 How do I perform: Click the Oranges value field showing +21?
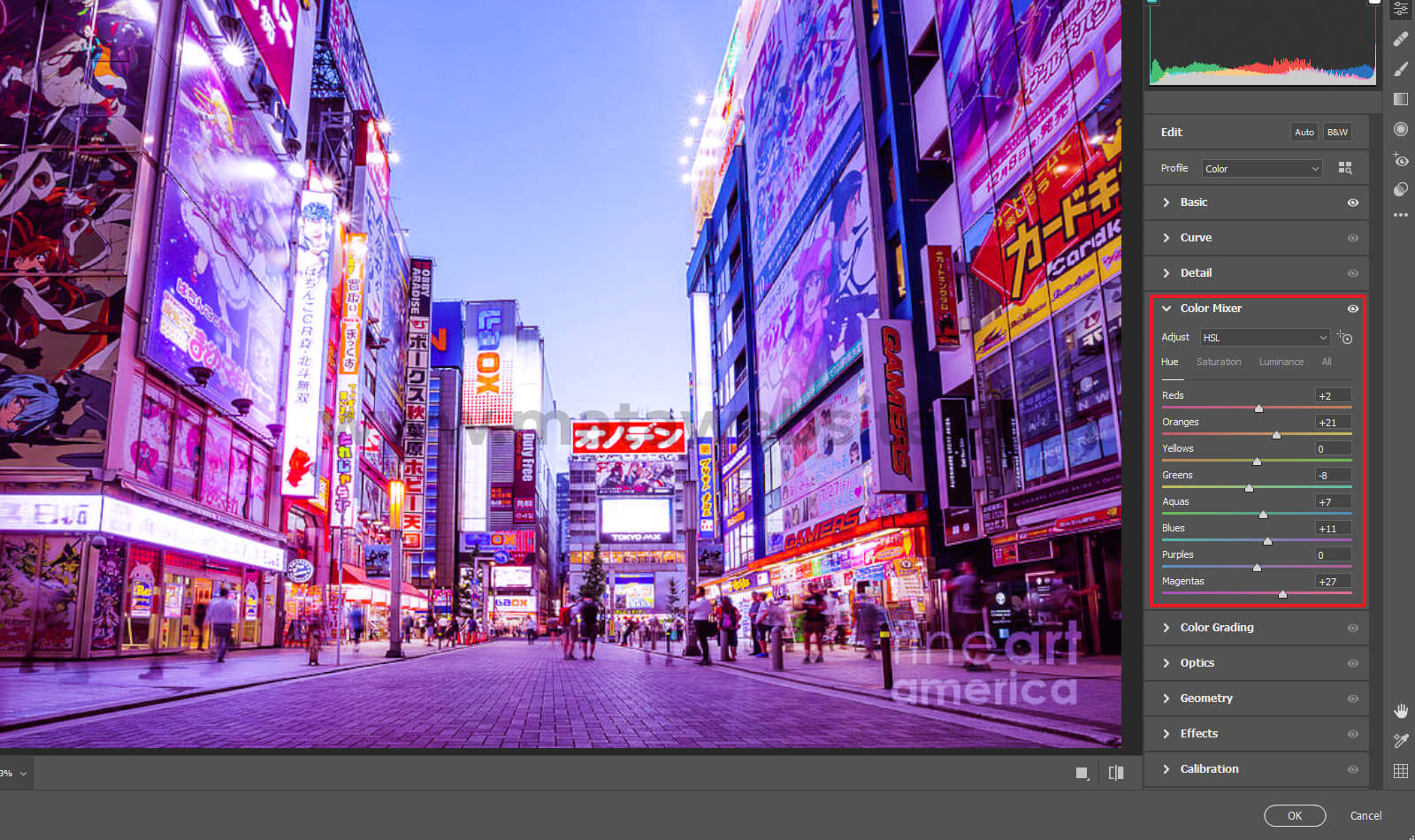click(1333, 423)
